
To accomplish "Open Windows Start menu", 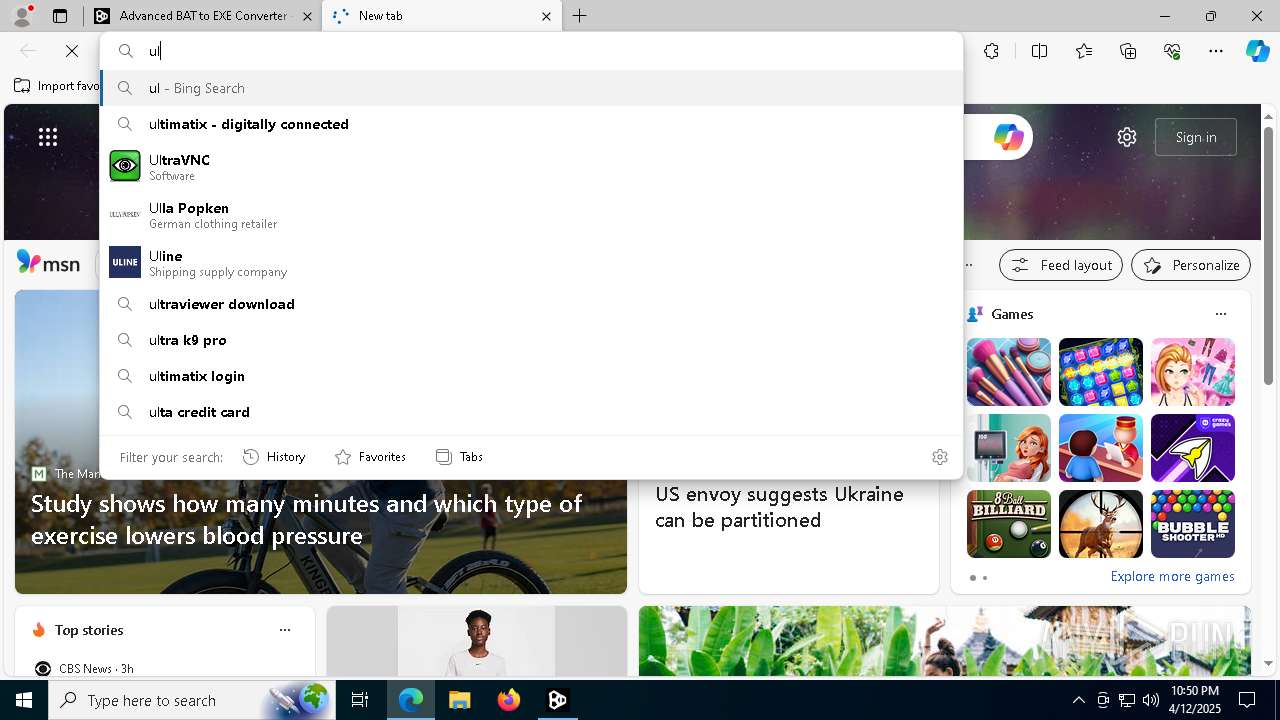I will (x=24, y=700).
